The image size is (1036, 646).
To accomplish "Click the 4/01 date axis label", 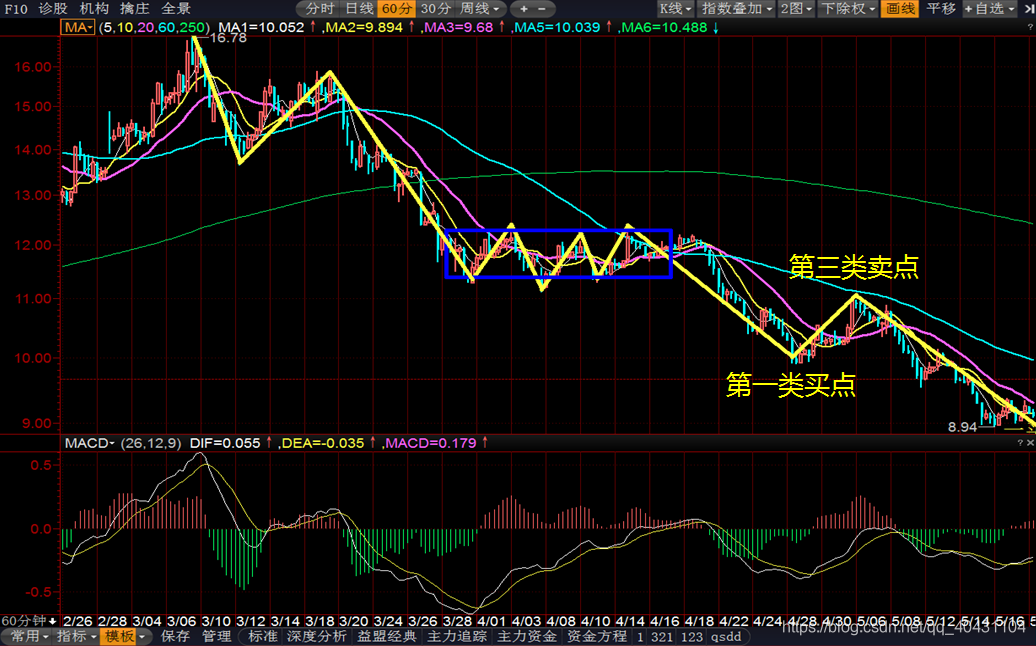I will point(491,621).
